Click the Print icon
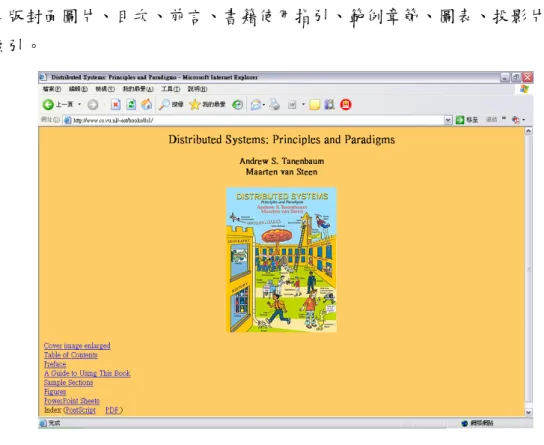 point(274,104)
